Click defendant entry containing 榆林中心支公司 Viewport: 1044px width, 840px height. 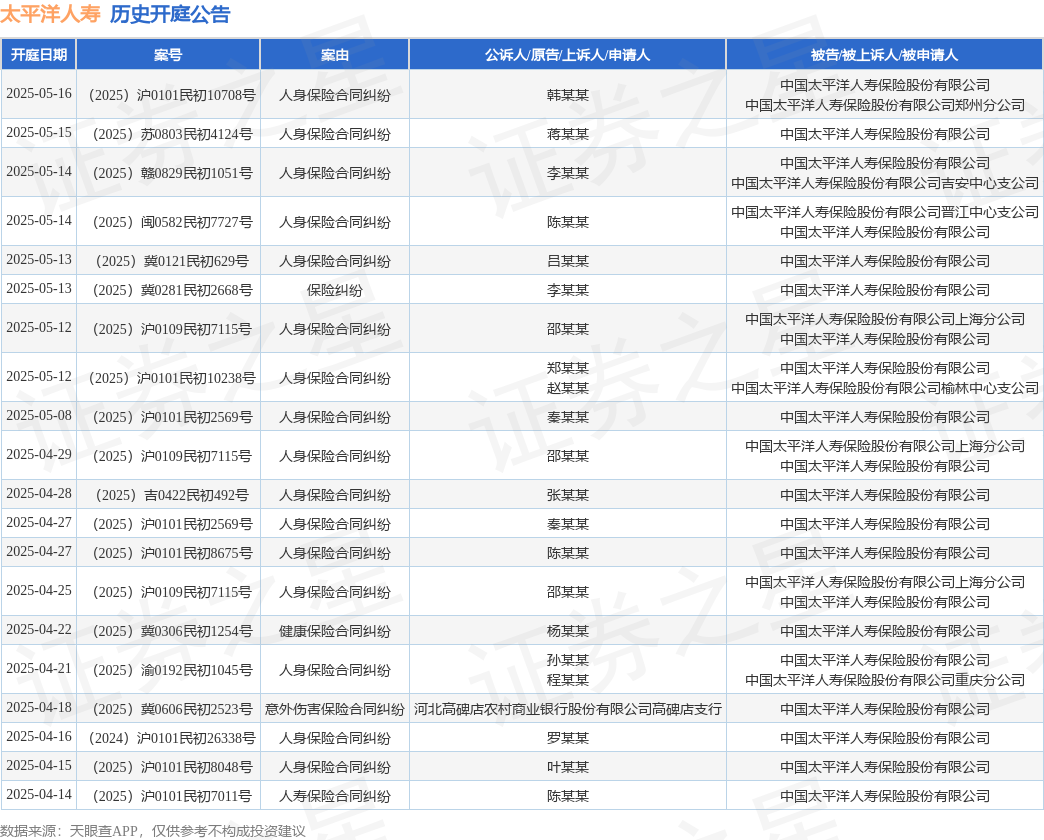885,388
